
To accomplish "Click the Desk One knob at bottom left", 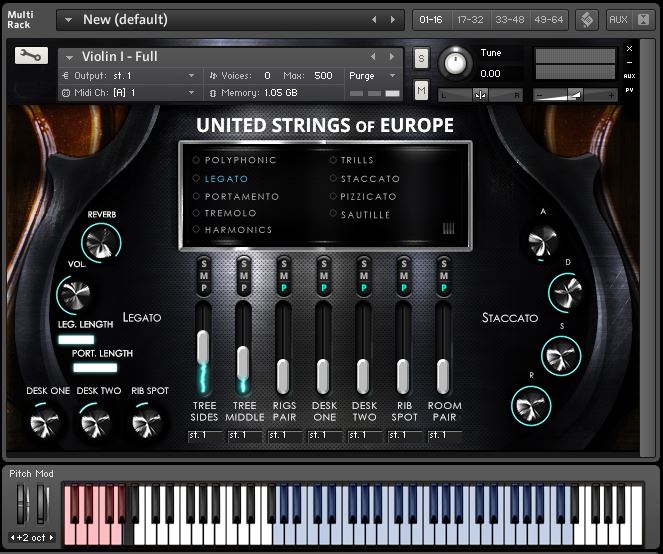I will [x=47, y=422].
